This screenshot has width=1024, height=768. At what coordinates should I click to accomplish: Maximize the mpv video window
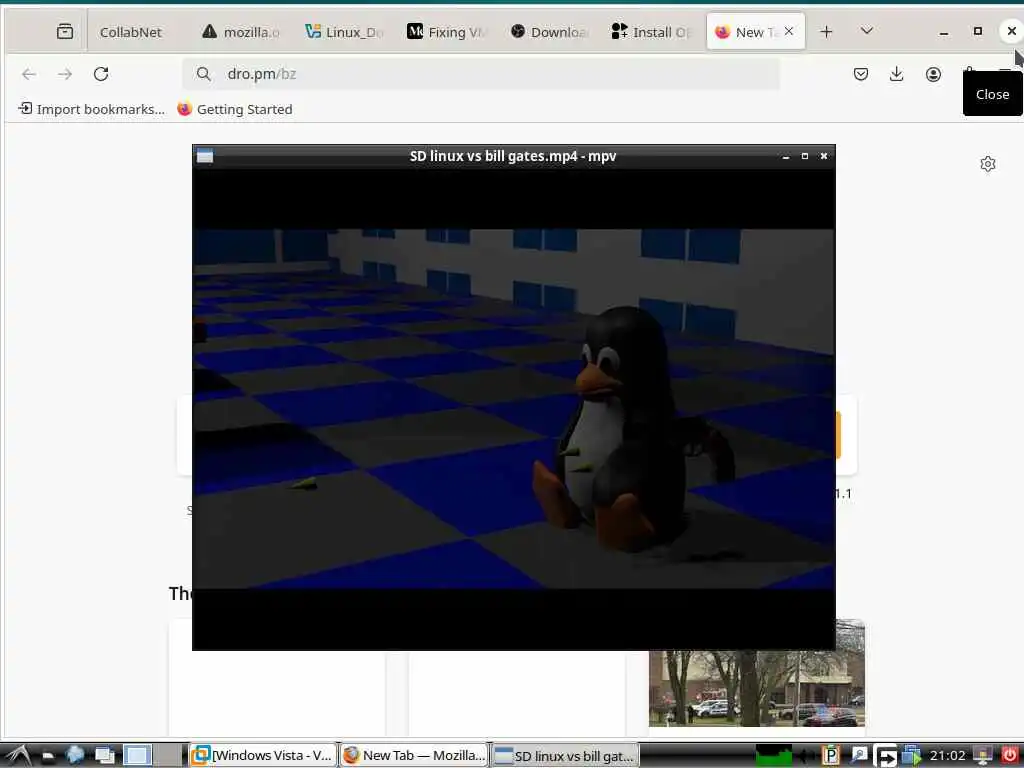pyautogui.click(x=805, y=156)
